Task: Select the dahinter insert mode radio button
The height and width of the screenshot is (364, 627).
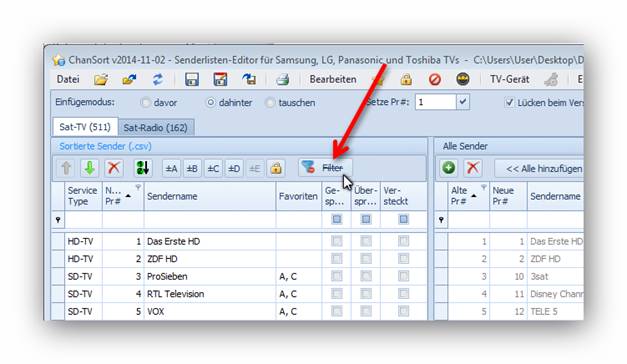Action: click(x=210, y=103)
